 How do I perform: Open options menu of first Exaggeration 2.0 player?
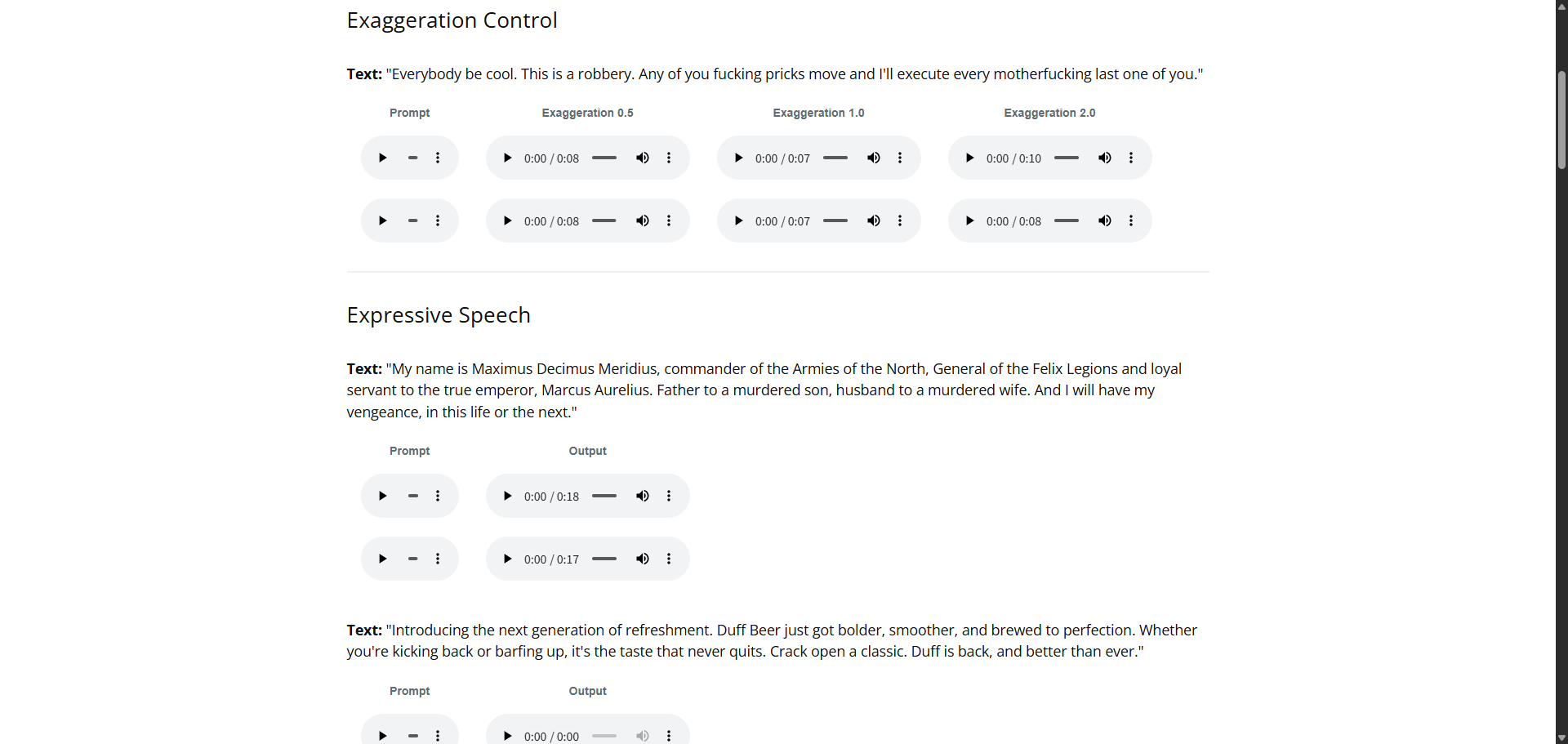[1131, 158]
